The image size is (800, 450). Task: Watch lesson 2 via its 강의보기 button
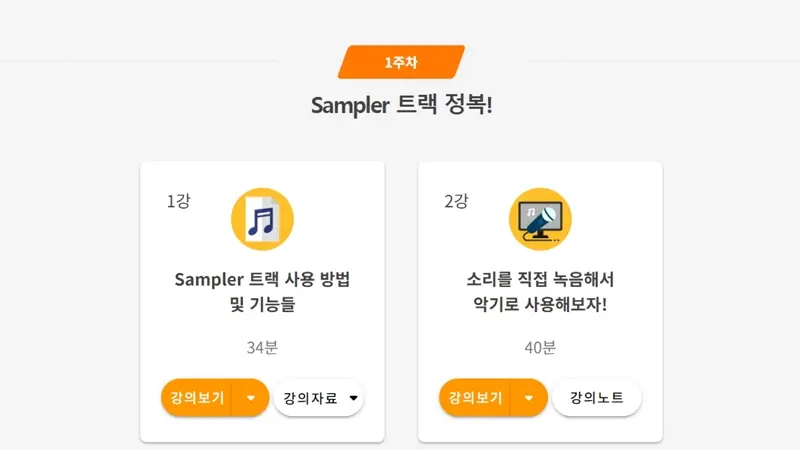pyautogui.click(x=475, y=397)
